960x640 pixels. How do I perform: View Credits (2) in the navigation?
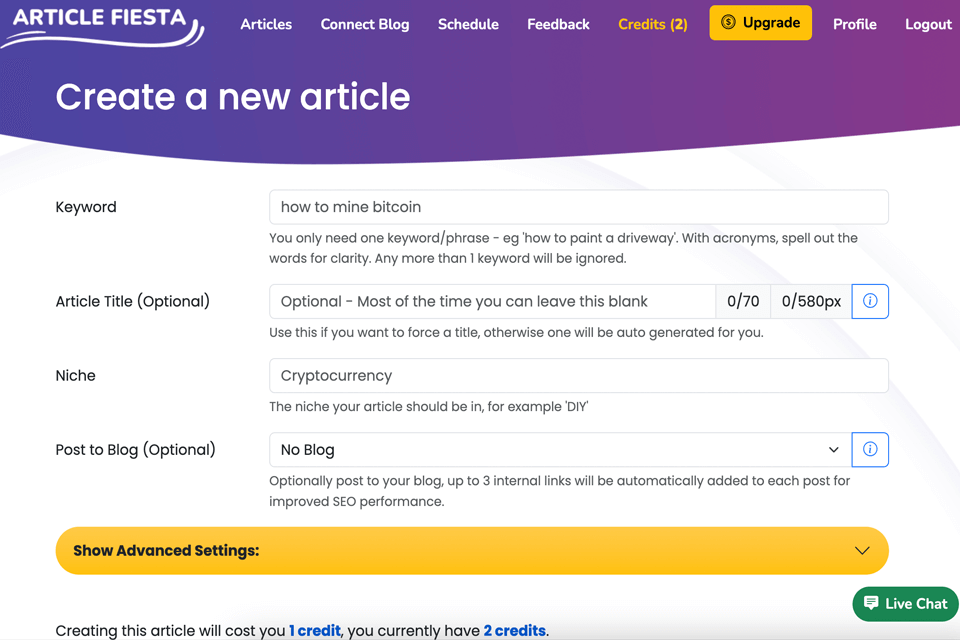(653, 24)
